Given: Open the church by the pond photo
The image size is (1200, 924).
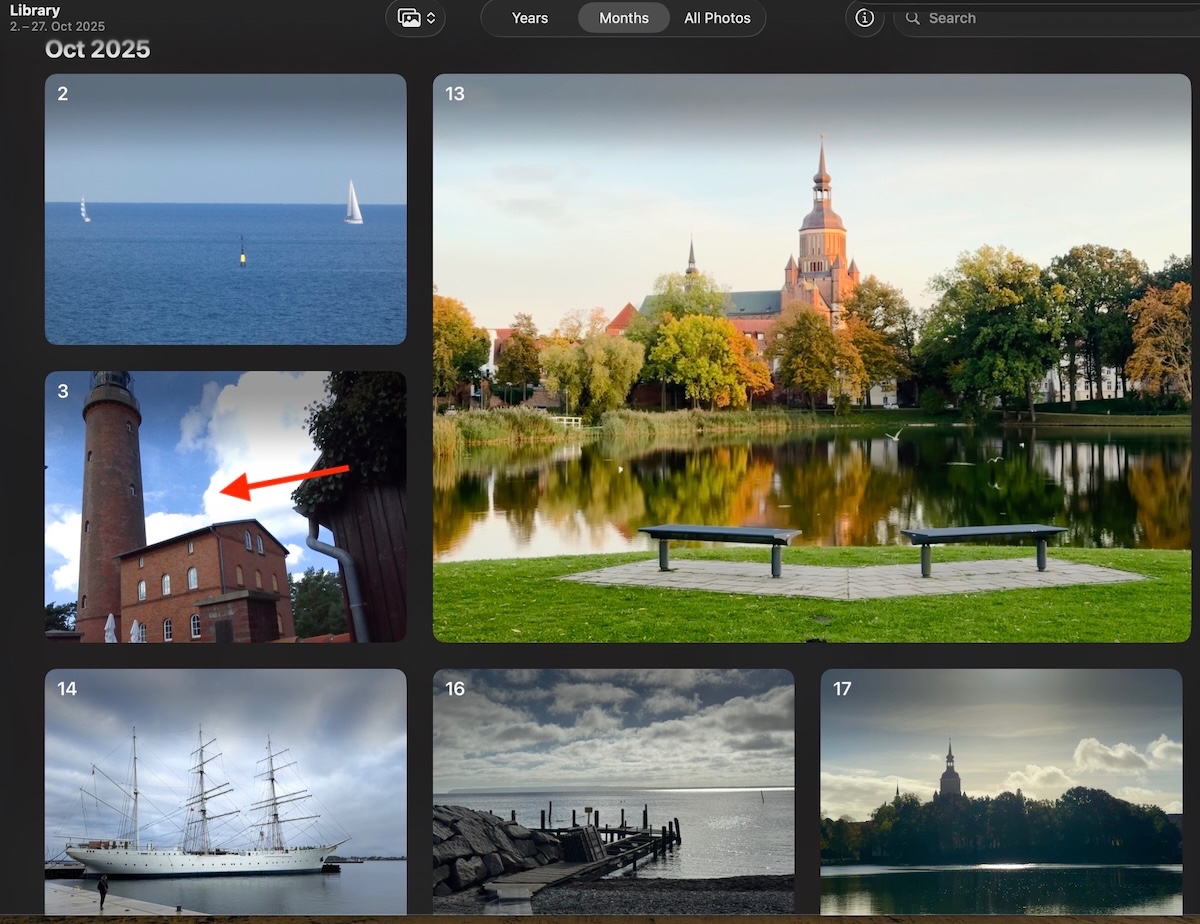Looking at the screenshot, I should coord(811,357).
